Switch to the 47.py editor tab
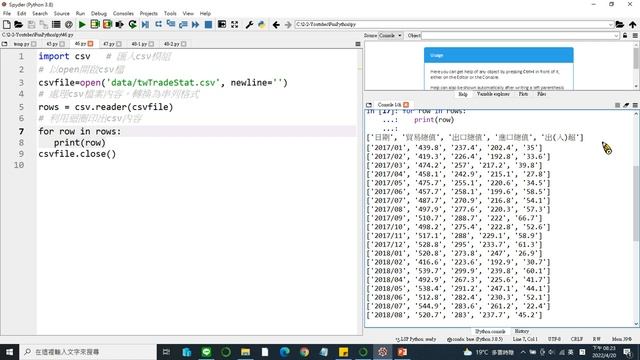640x360 pixels. 109,44
